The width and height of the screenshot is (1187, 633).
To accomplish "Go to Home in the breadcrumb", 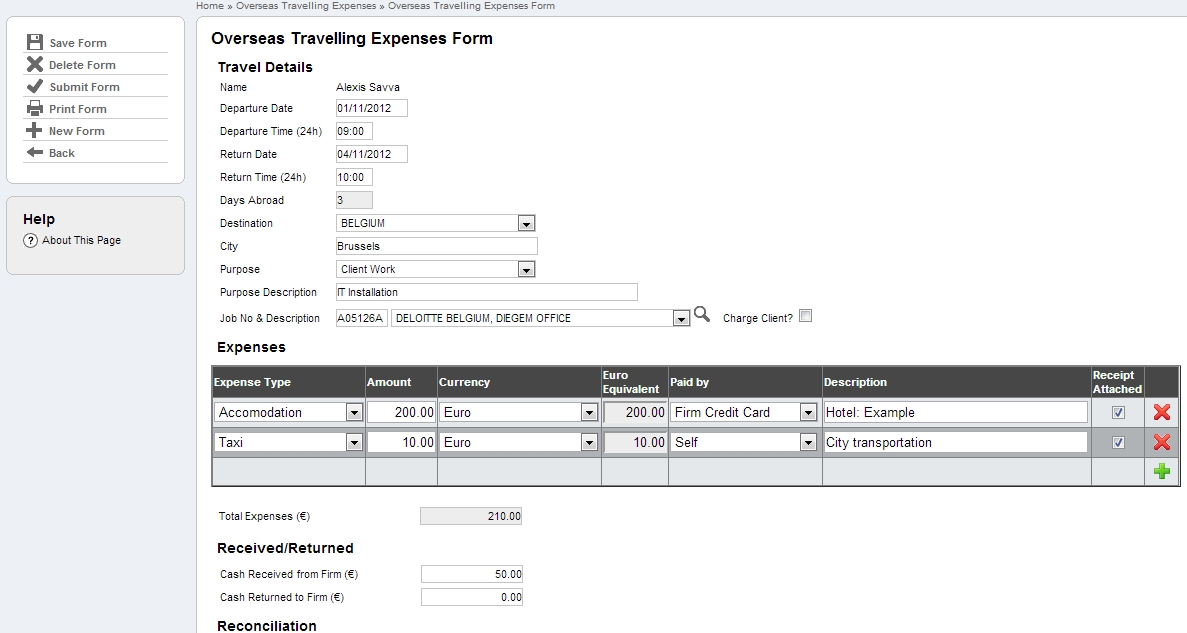I will [210, 5].
